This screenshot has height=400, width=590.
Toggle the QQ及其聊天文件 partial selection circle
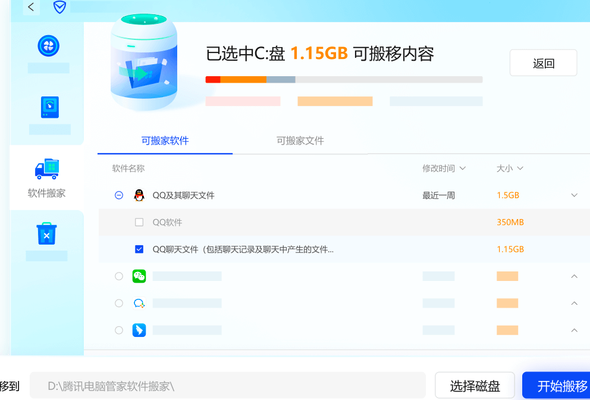119,195
